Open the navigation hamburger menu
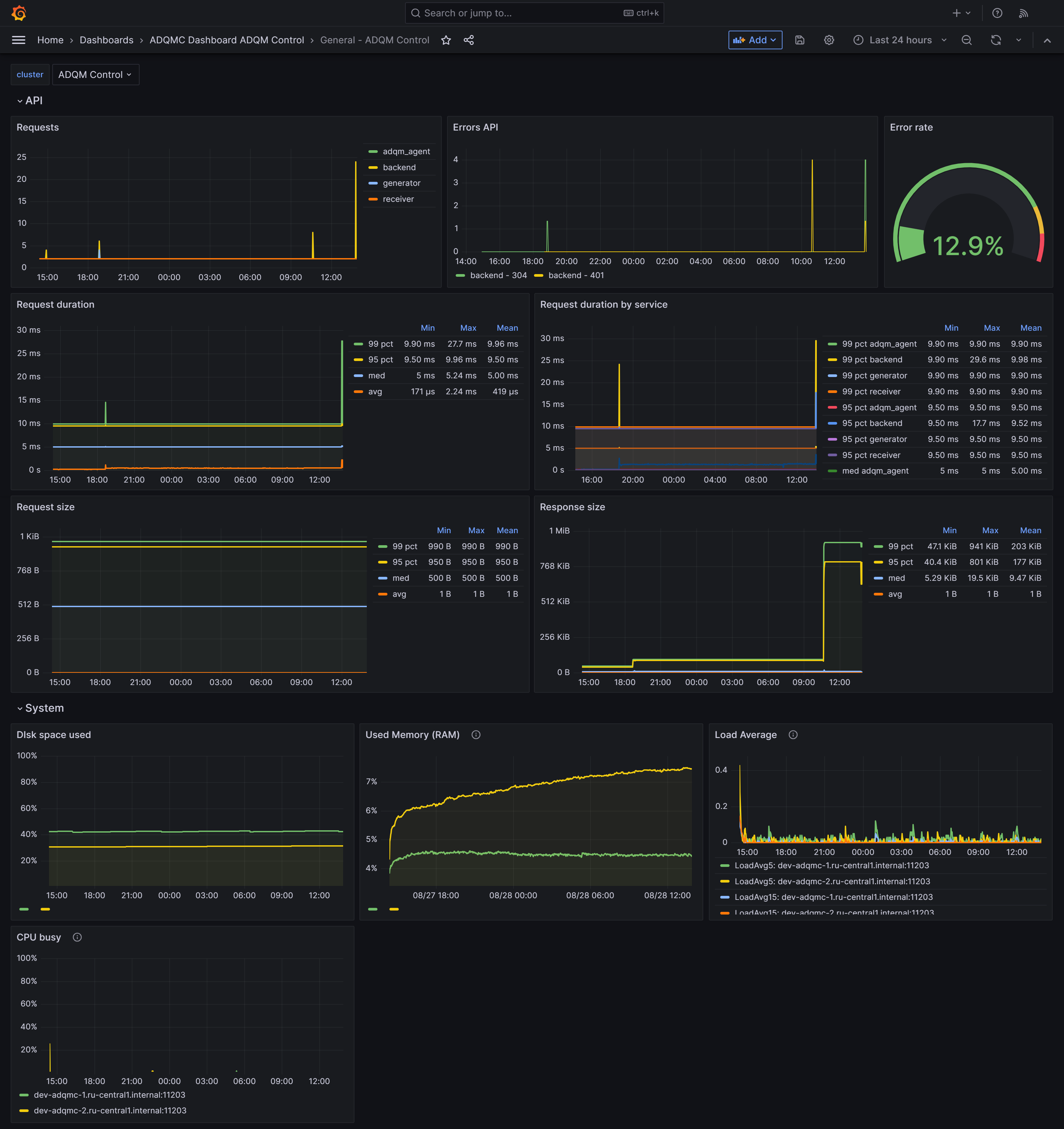 click(18, 40)
